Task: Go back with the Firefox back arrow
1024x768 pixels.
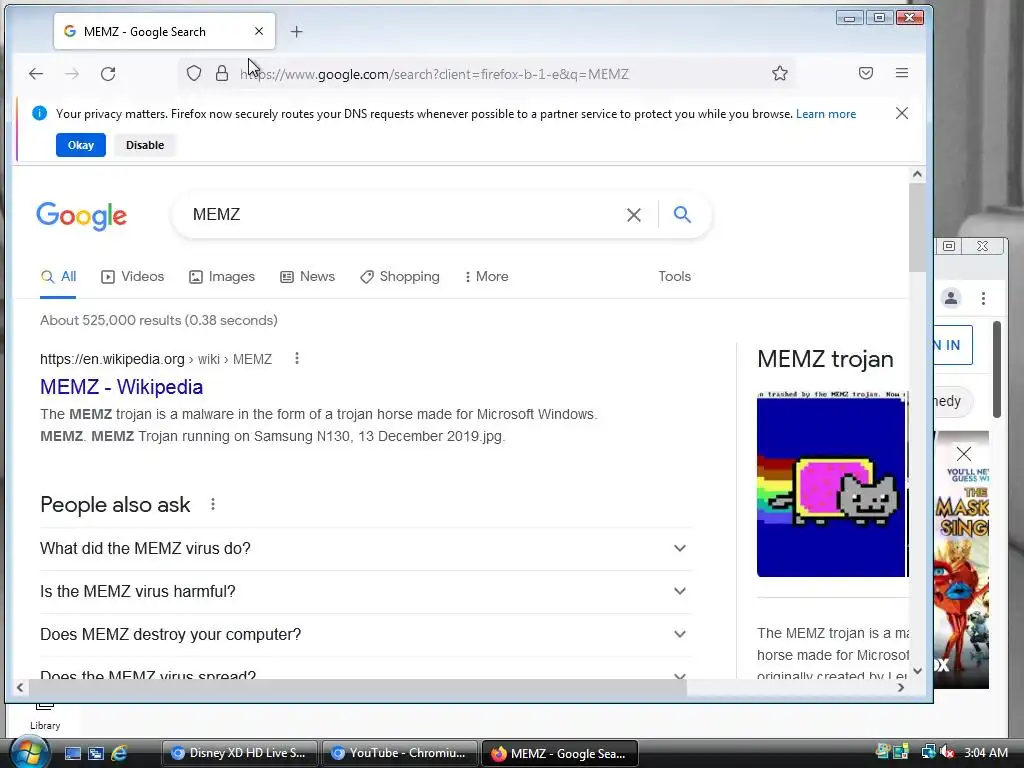Action: coord(36,74)
